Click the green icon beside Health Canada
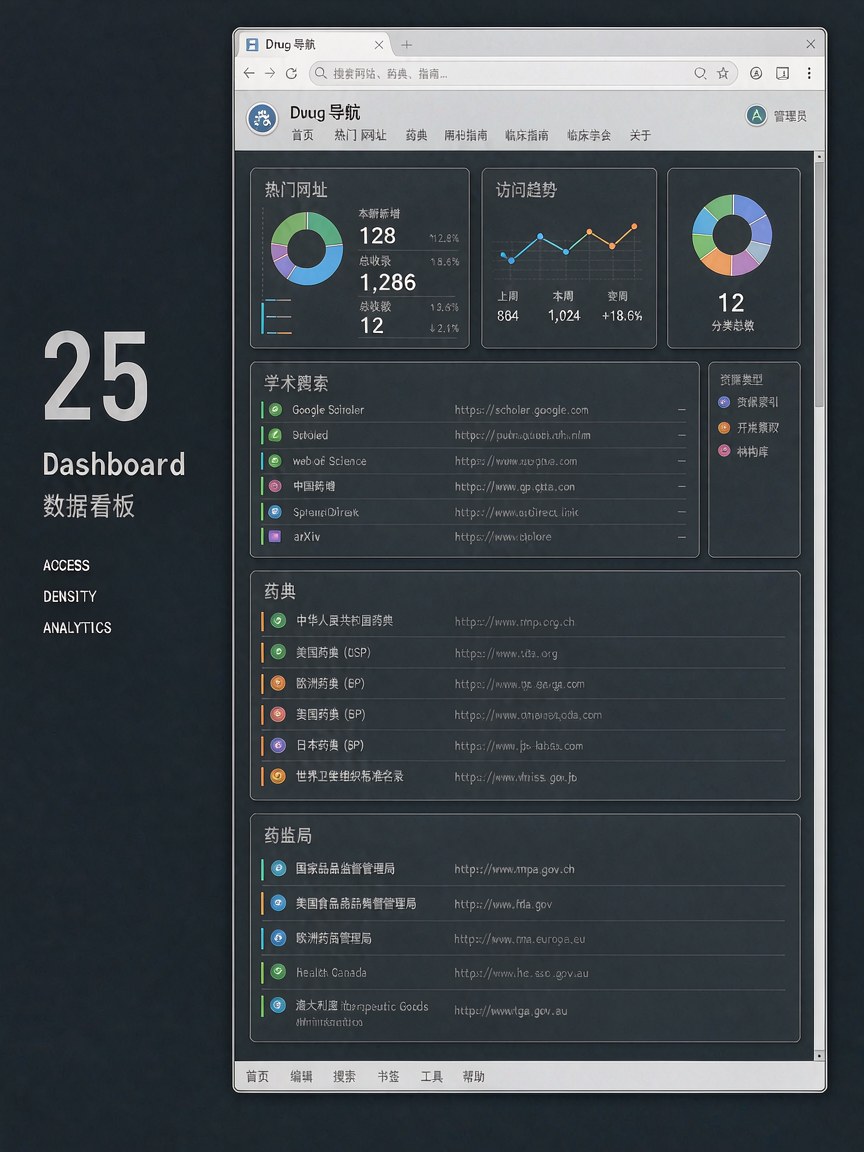 [x=278, y=972]
